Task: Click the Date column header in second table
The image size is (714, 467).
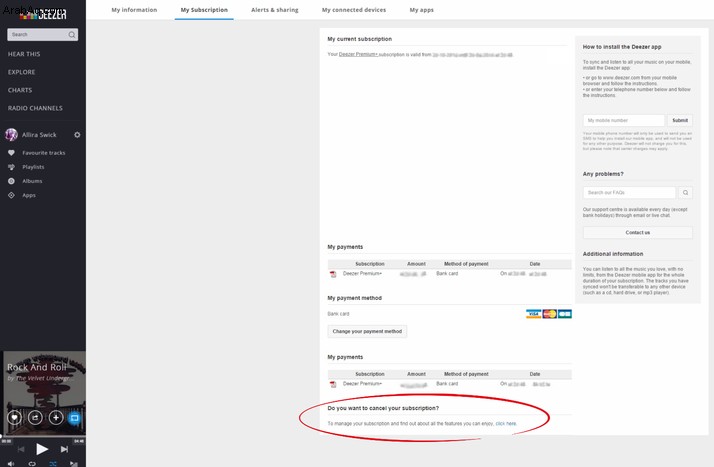Action: [x=535, y=374]
